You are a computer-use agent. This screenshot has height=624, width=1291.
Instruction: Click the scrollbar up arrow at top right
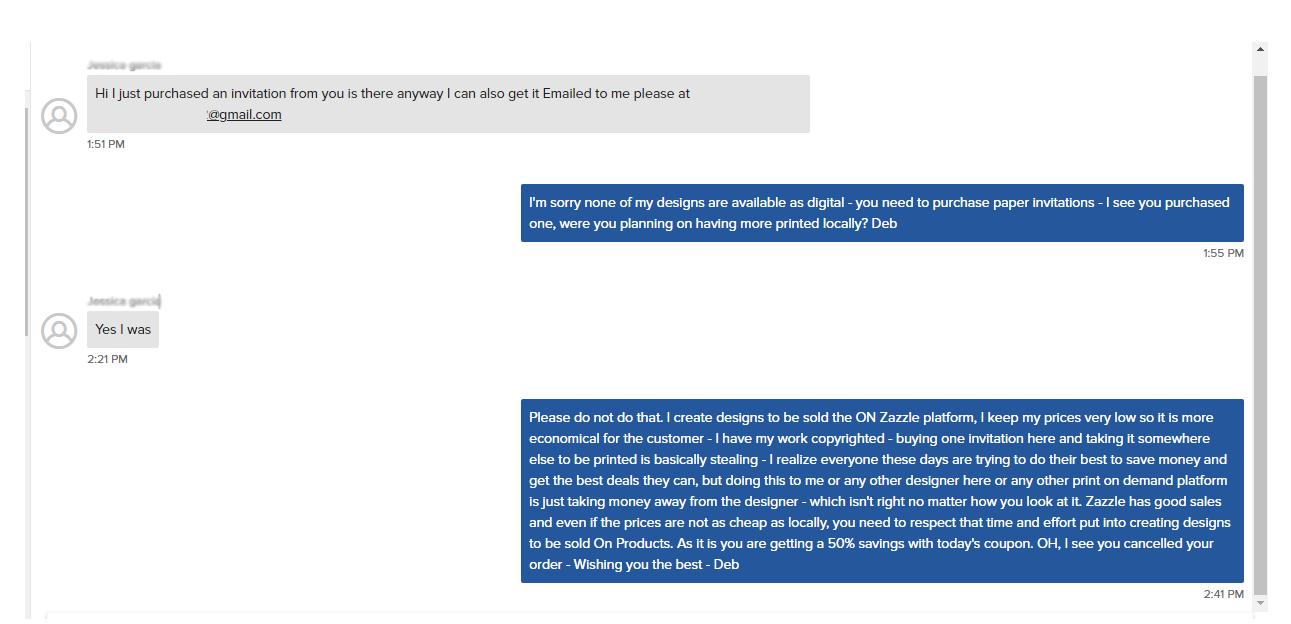pyautogui.click(x=1260, y=48)
